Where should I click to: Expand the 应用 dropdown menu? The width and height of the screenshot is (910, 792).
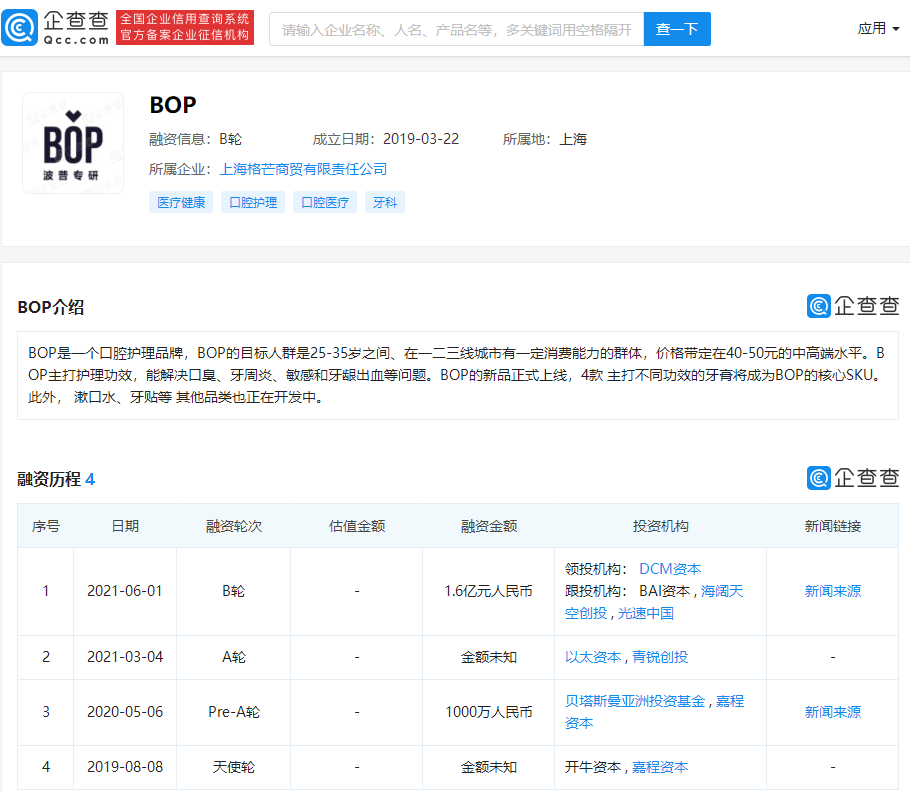[x=878, y=28]
